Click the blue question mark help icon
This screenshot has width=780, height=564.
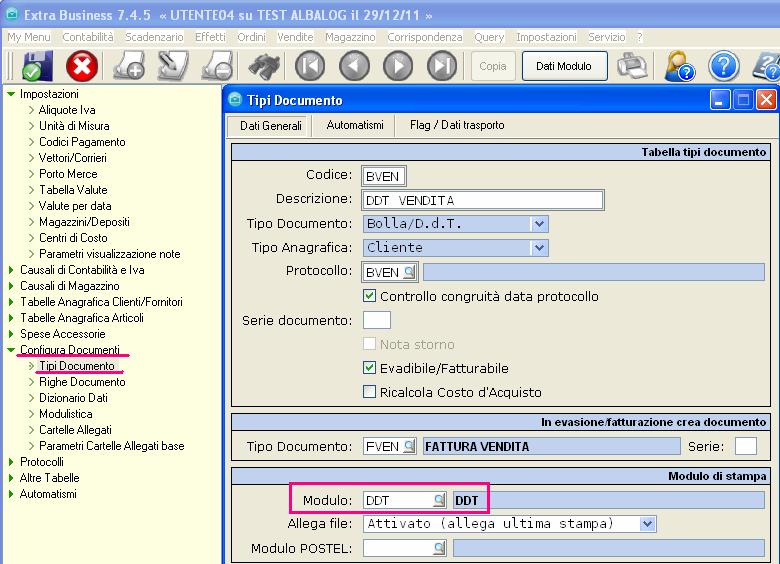click(x=724, y=66)
